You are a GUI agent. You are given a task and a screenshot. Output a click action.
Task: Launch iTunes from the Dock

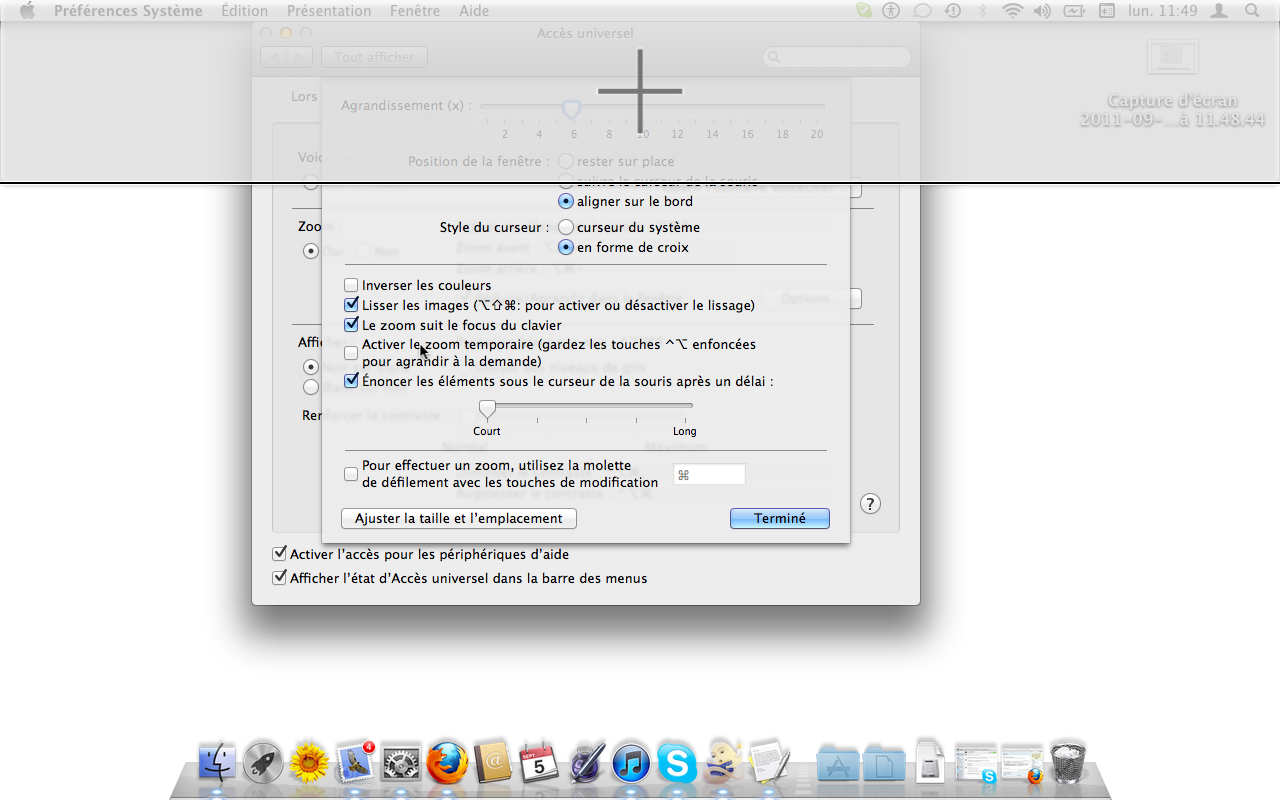[x=631, y=765]
